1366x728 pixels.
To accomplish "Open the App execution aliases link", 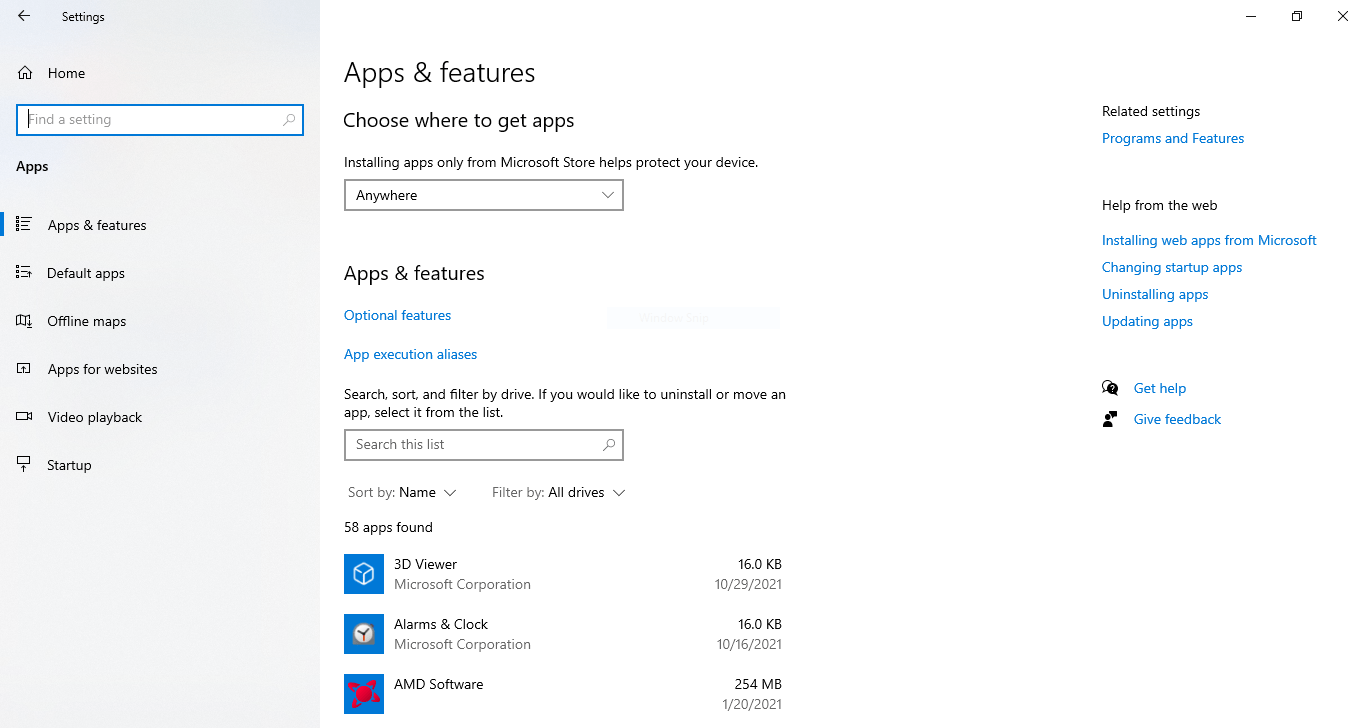I will tap(410, 354).
